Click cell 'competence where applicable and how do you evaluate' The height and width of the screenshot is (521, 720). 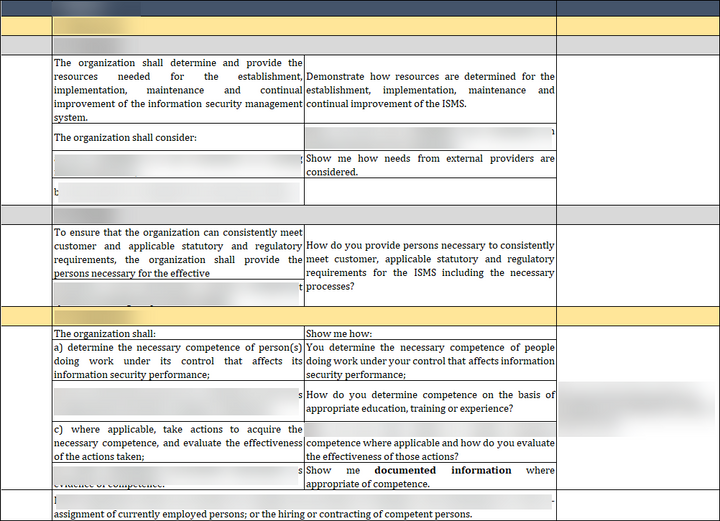point(430,443)
